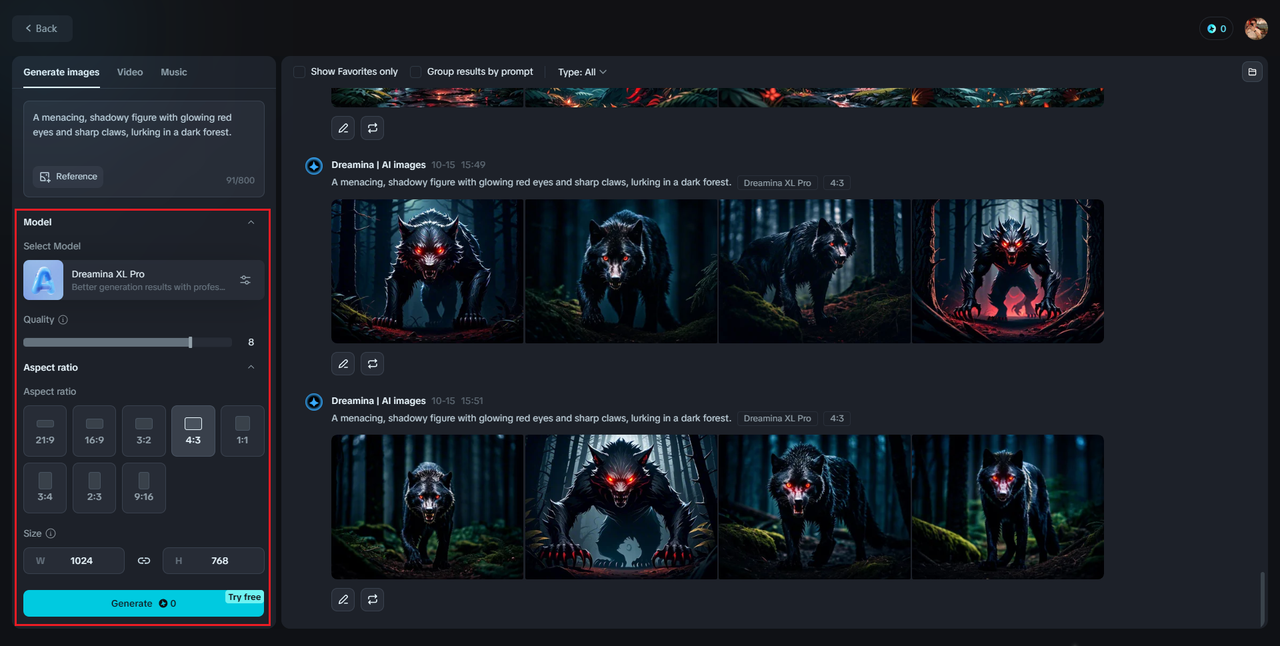Click the Dreamina XL Pro tag on the 15:51 result
Viewport: 1280px width, 646px height.
tap(777, 419)
